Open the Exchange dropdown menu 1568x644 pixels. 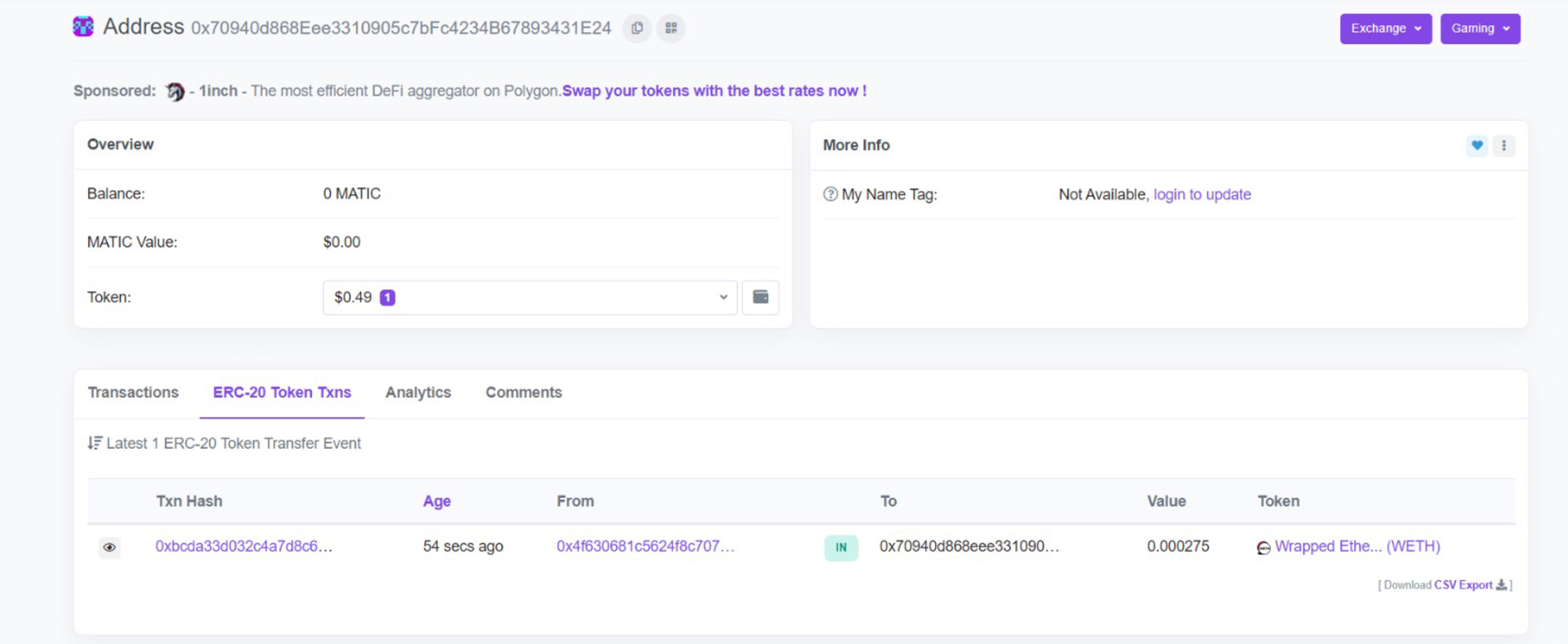(1386, 29)
